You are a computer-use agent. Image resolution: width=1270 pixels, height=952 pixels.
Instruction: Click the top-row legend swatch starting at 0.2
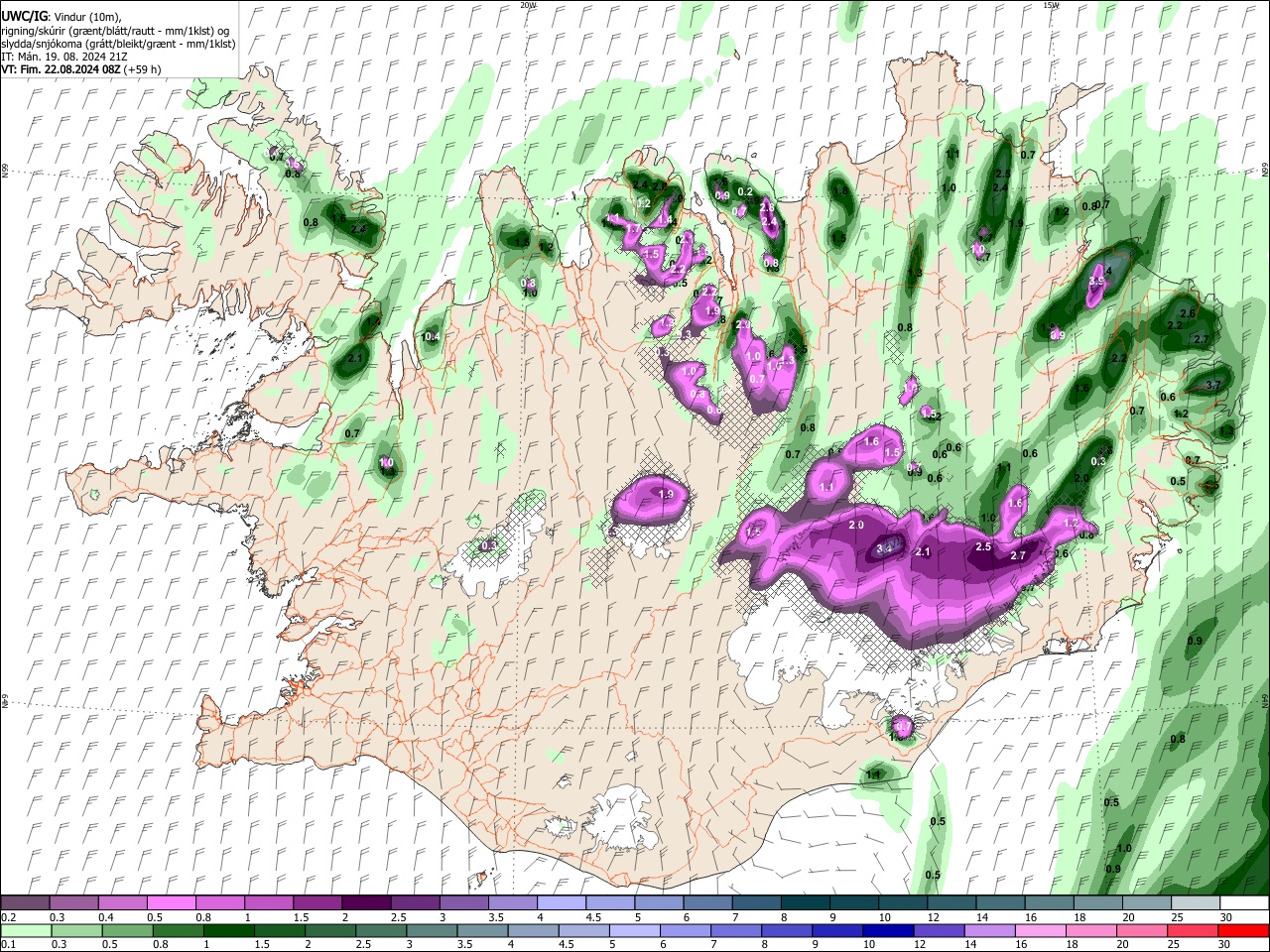click(26, 903)
